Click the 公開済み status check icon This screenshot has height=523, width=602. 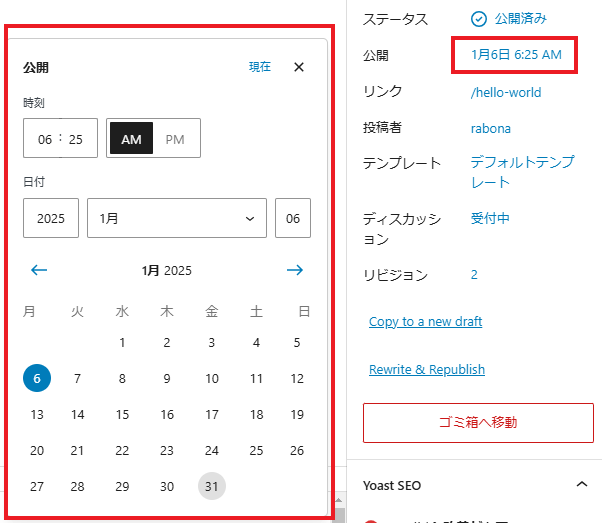tap(478, 18)
